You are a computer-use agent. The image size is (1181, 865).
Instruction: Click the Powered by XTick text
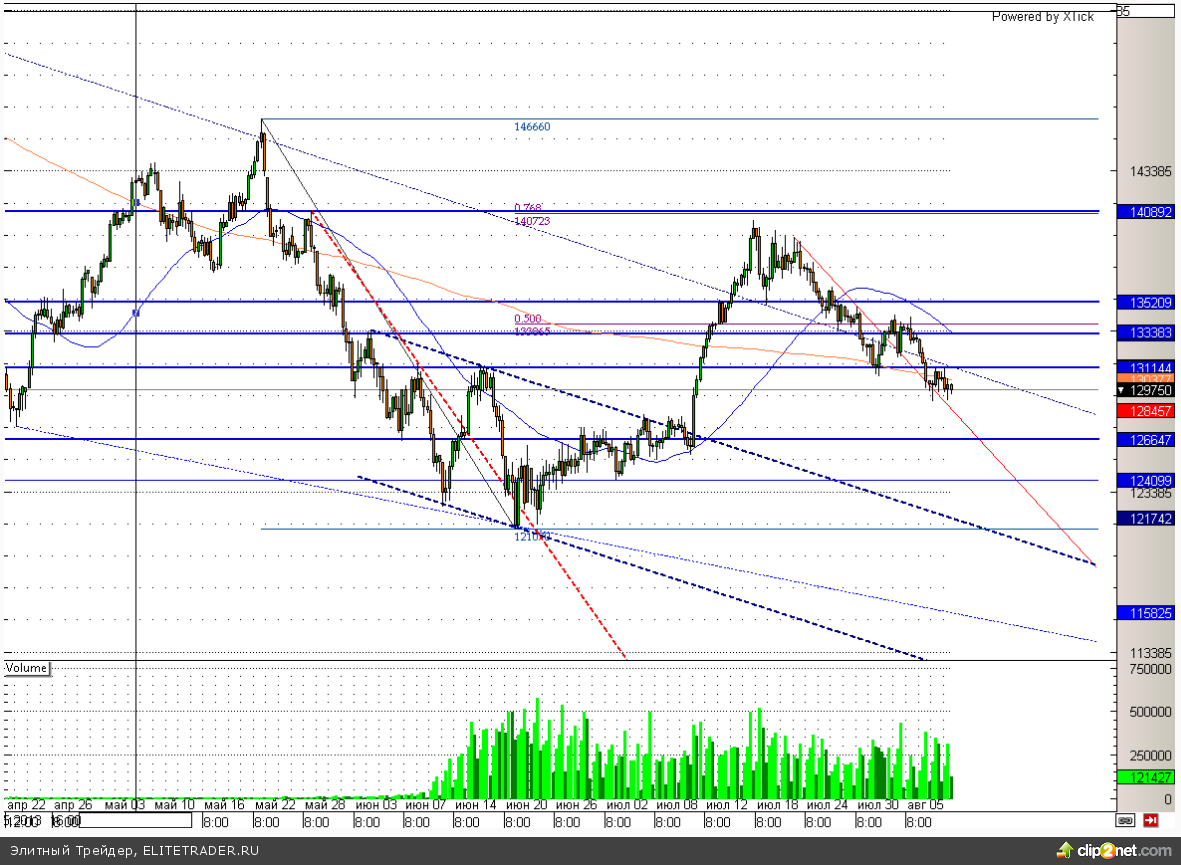pyautogui.click(x=1042, y=16)
